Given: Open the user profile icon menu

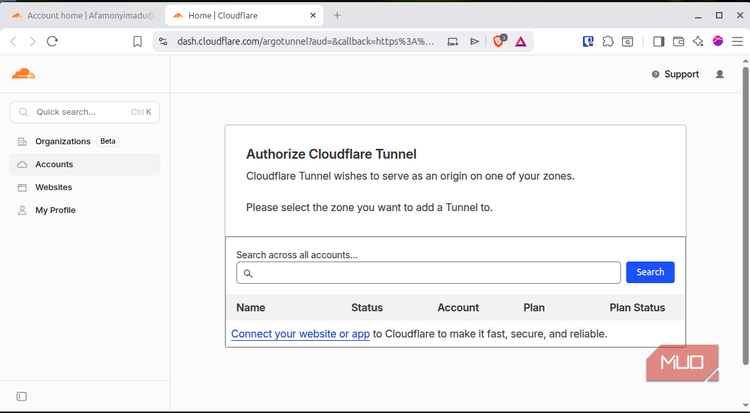Looking at the screenshot, I should pyautogui.click(x=719, y=74).
